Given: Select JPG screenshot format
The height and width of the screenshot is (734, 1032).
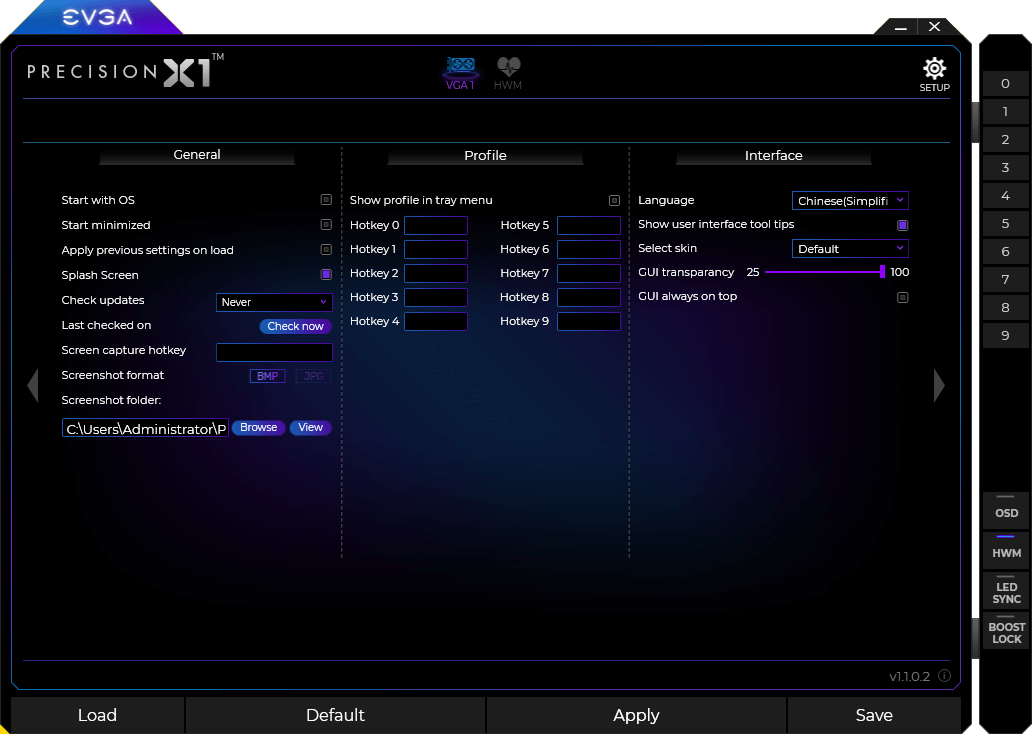Looking at the screenshot, I should click(x=313, y=376).
